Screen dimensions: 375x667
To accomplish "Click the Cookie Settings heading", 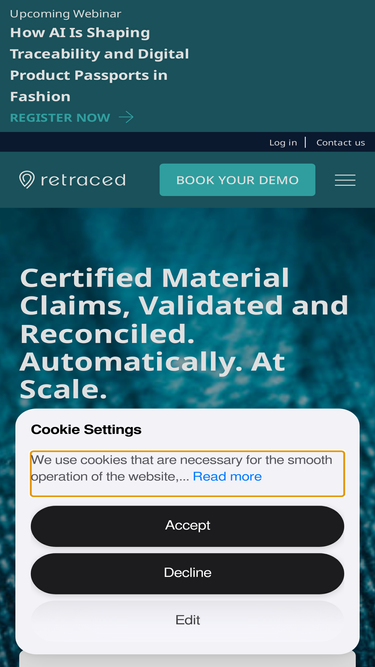I will coord(86,430).
